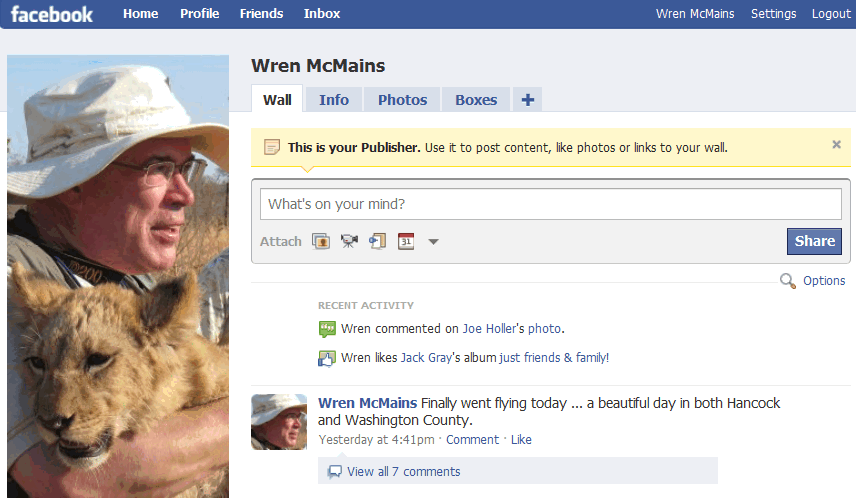
Task: Attach a link using the link icon
Action: pos(377,241)
